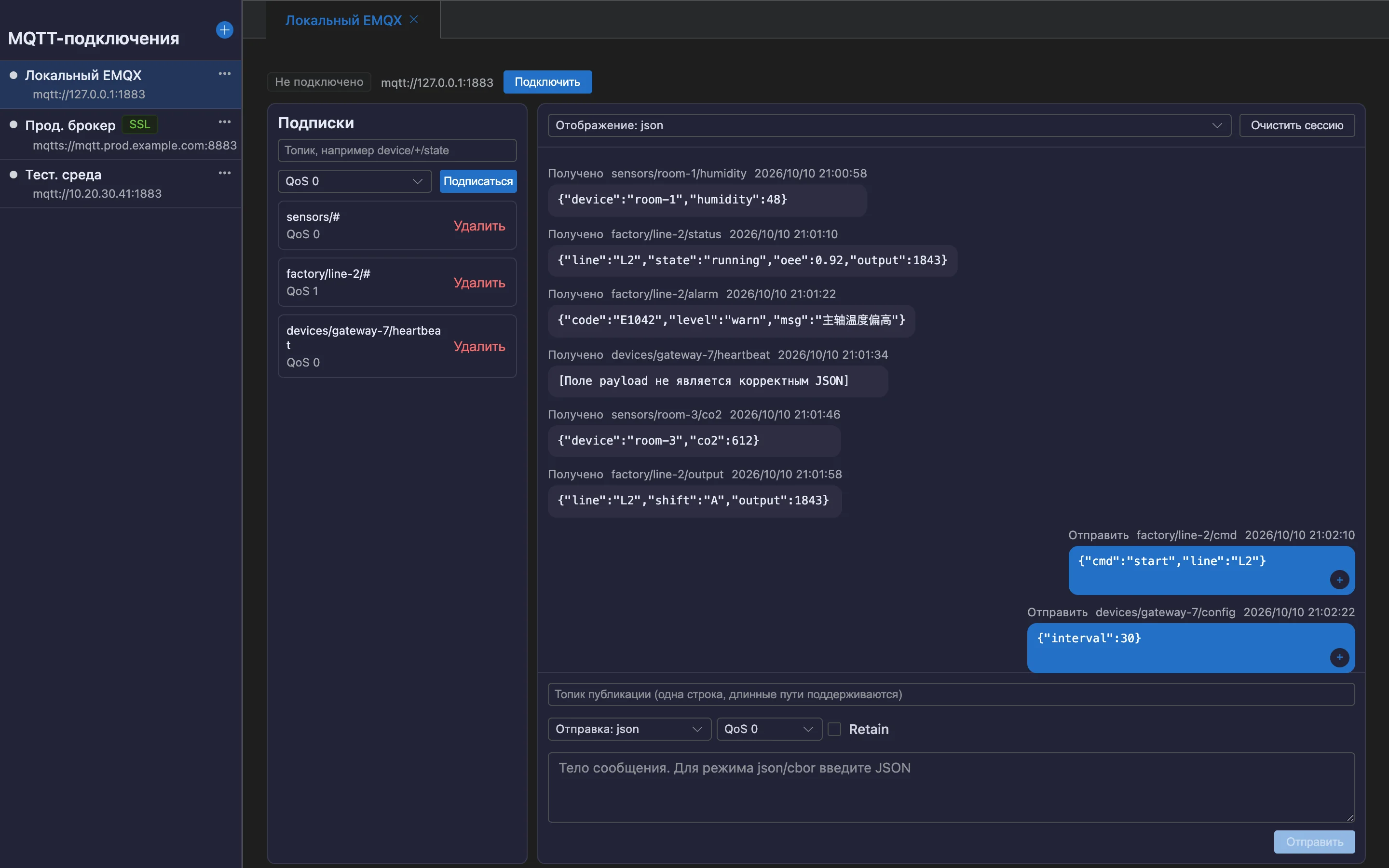Screen dimensions: 1389x868
Task: Open the subscription QoS 0 dropdown
Action: pos(354,181)
